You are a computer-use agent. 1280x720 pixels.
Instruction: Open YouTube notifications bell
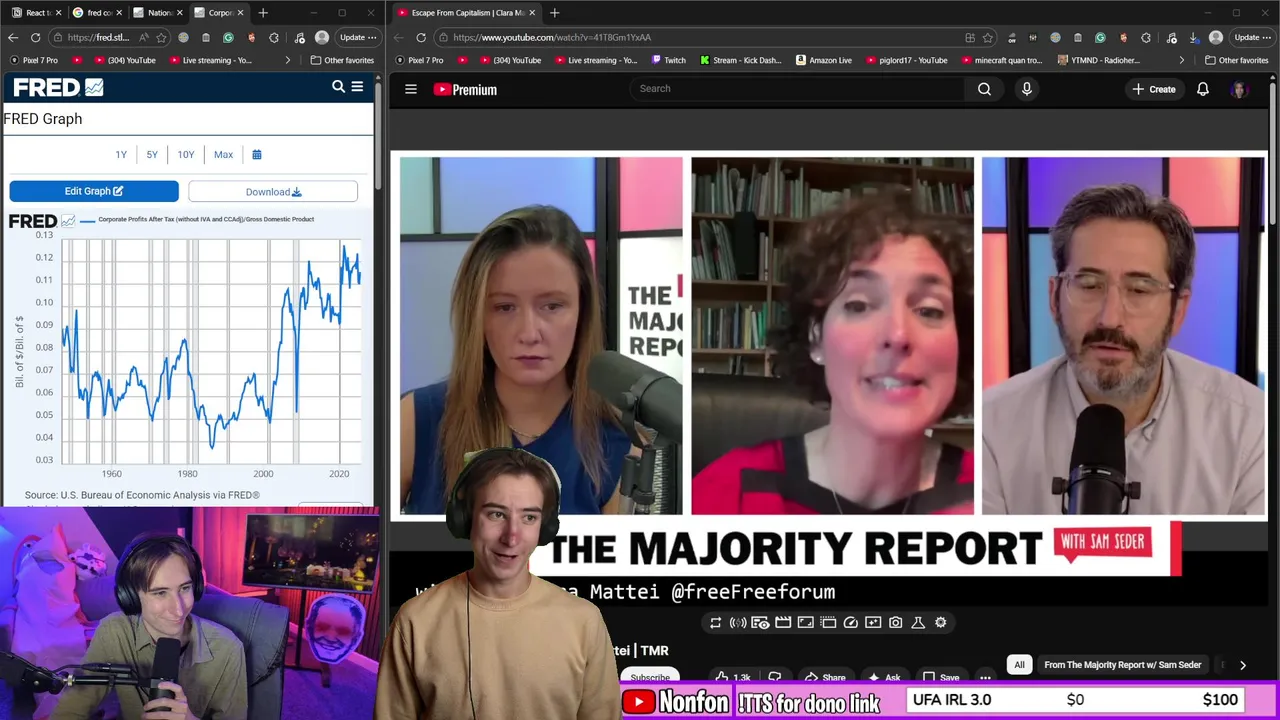tap(1203, 89)
